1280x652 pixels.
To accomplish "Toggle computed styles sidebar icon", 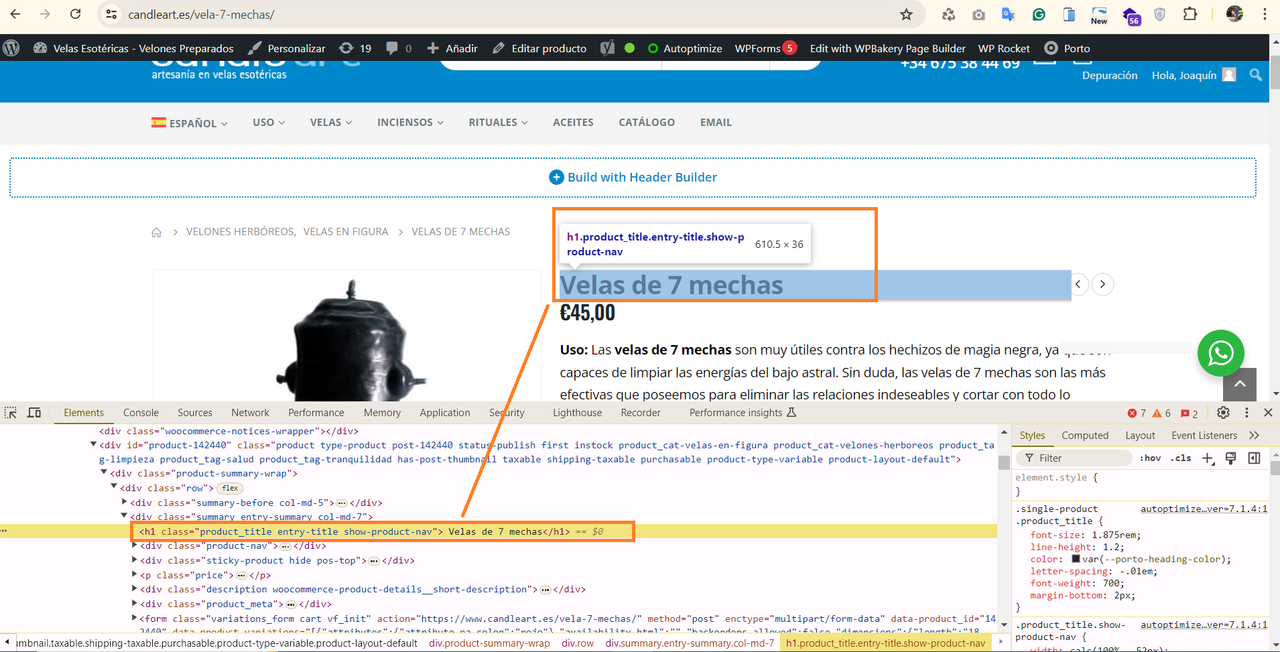I will click(x=1254, y=458).
